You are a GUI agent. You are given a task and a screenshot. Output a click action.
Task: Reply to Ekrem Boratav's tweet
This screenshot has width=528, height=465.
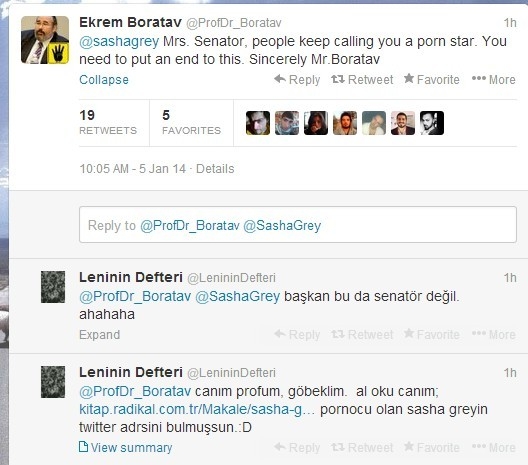[297, 80]
